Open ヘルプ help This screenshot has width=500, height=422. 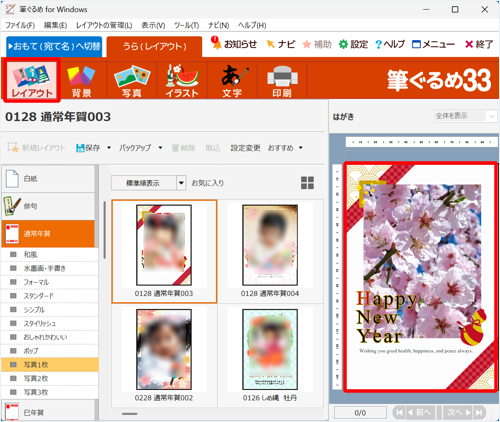coord(390,44)
